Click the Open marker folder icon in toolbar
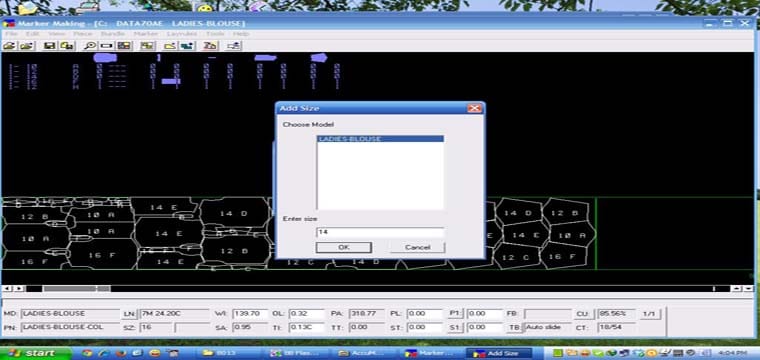Viewport: 760px width, 360px height. [x=10, y=46]
